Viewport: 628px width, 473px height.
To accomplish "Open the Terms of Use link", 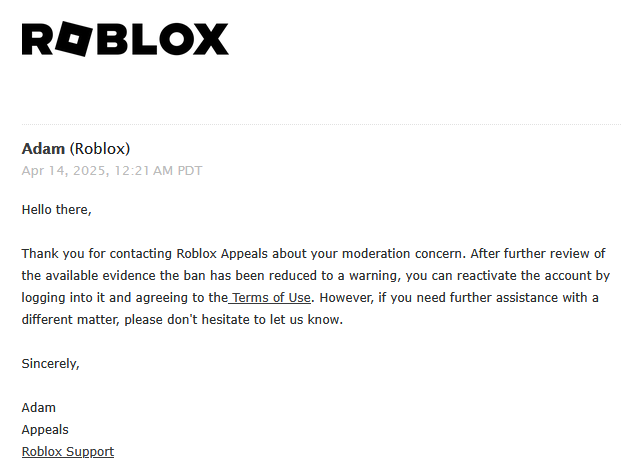I will click(272, 298).
